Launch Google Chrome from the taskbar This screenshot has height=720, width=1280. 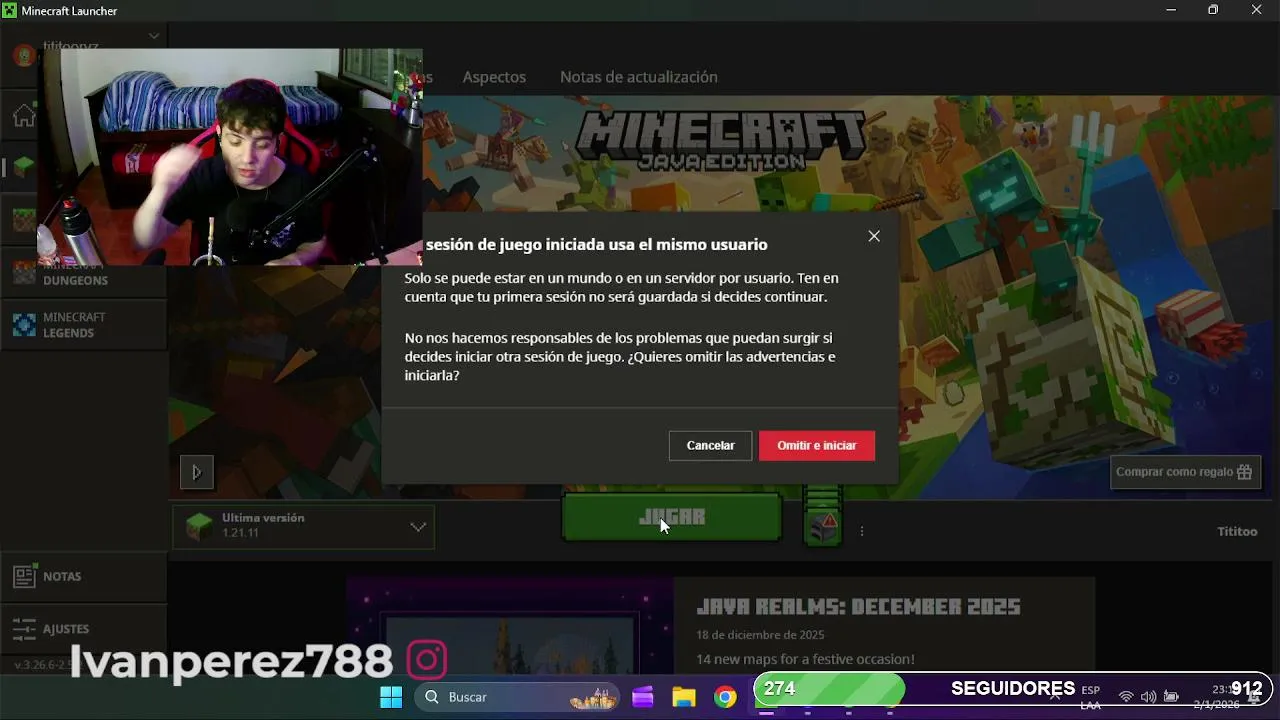pyautogui.click(x=725, y=697)
